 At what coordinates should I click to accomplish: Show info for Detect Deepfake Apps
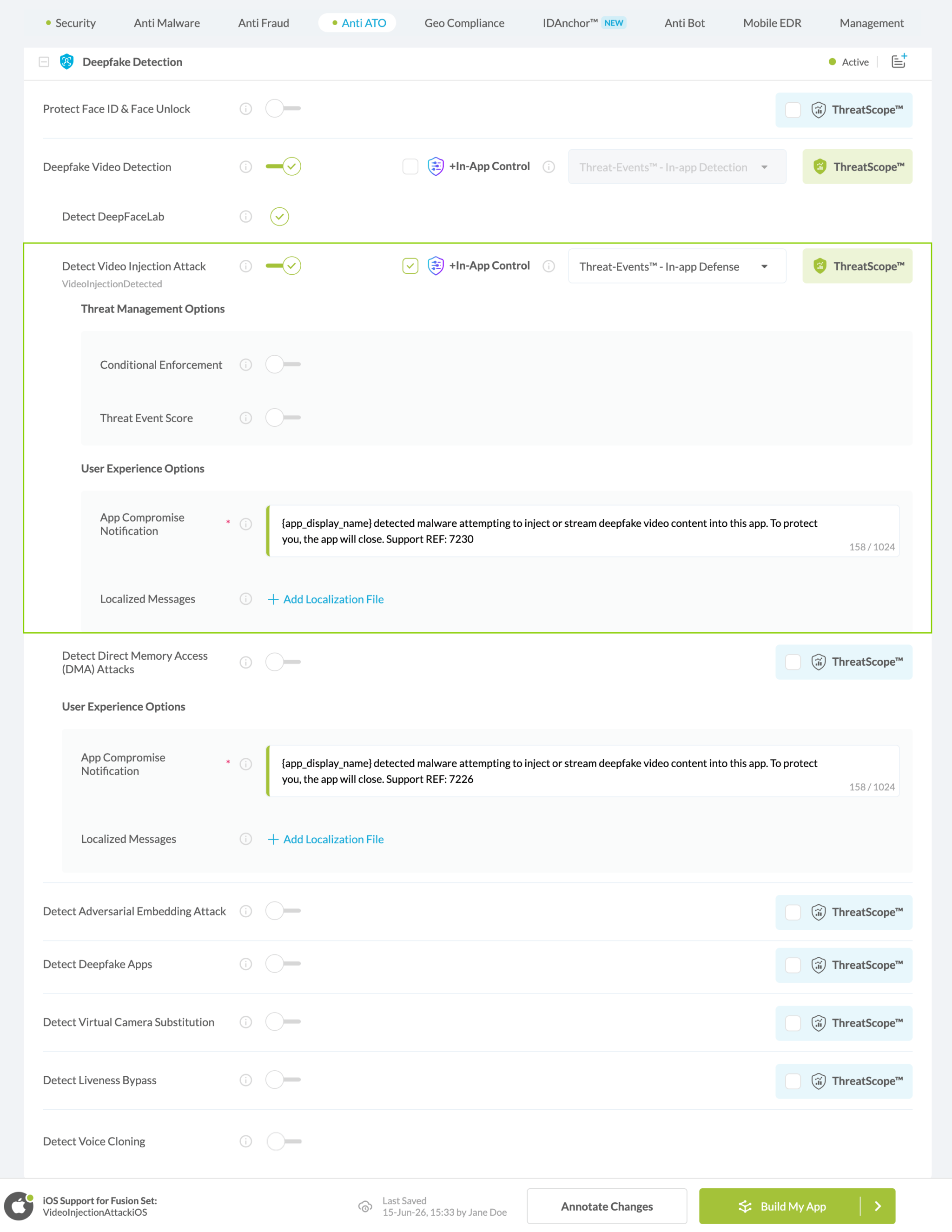[x=246, y=964]
